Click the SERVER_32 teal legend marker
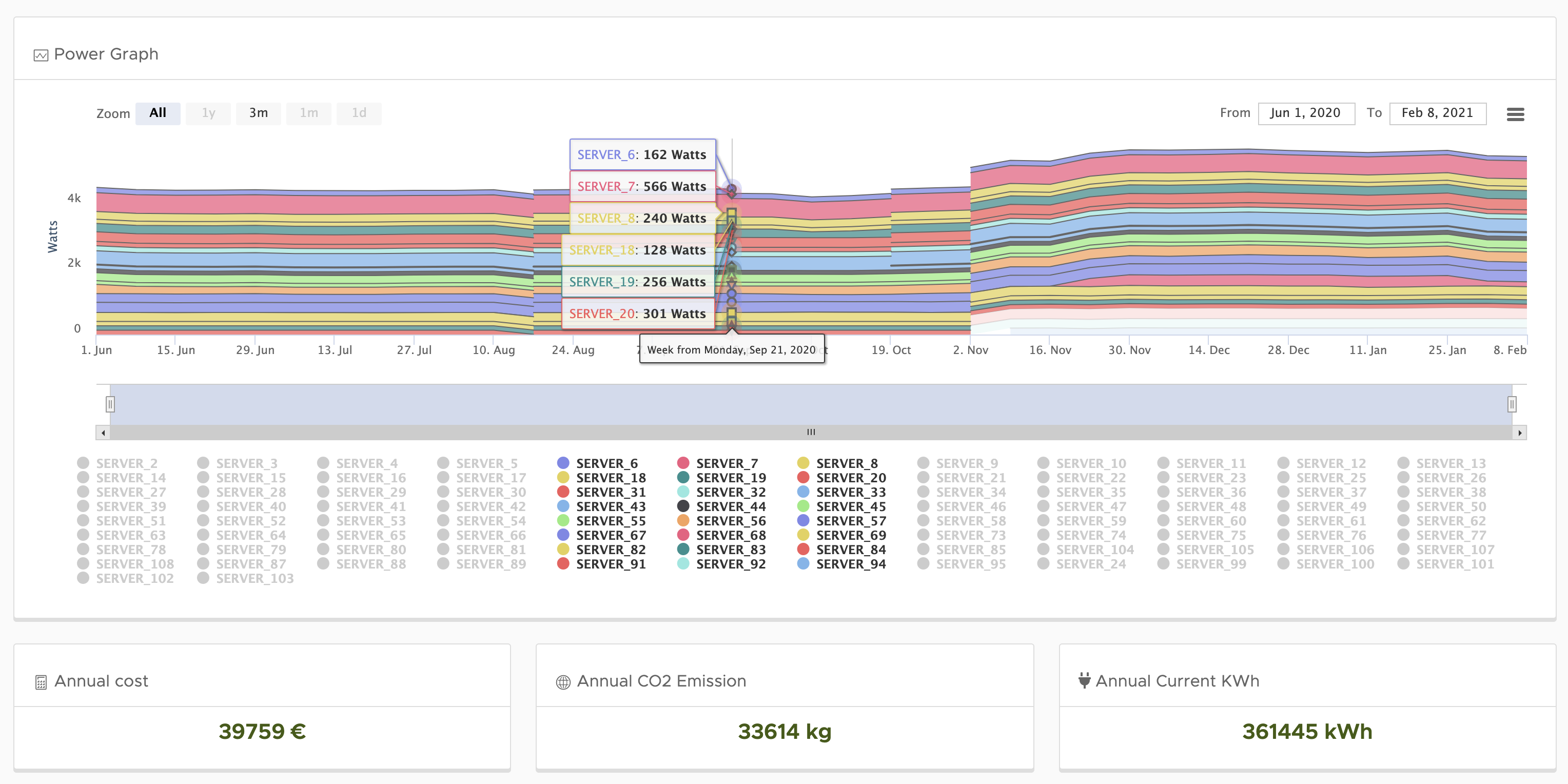Screen dimensions: 1568x784 click(683, 492)
